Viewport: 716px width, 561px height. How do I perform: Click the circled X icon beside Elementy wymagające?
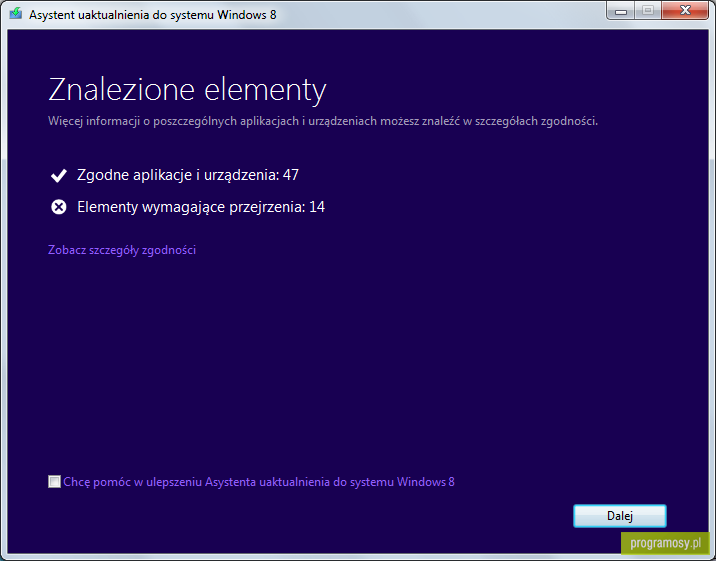58,207
